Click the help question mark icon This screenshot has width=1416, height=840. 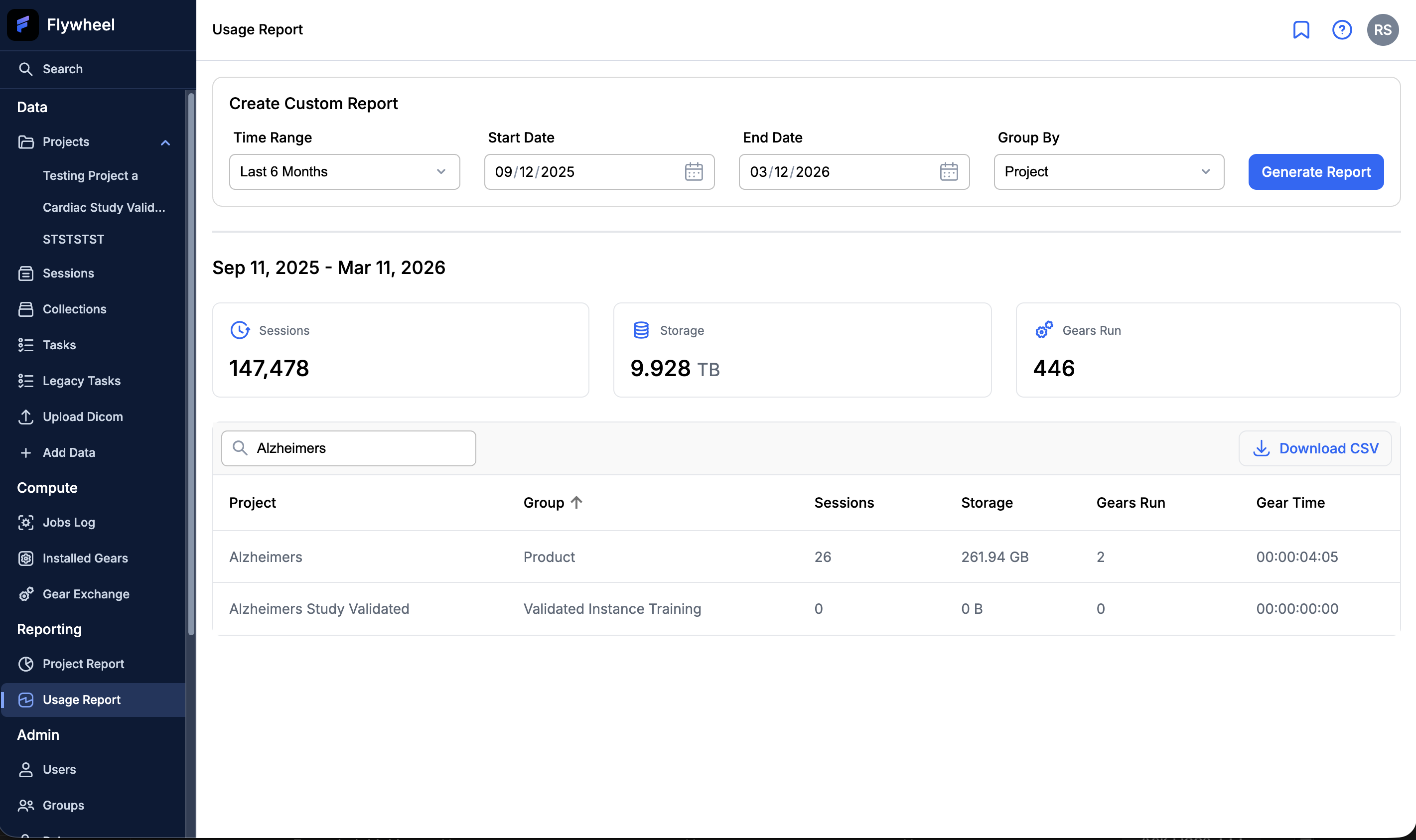coord(1342,29)
